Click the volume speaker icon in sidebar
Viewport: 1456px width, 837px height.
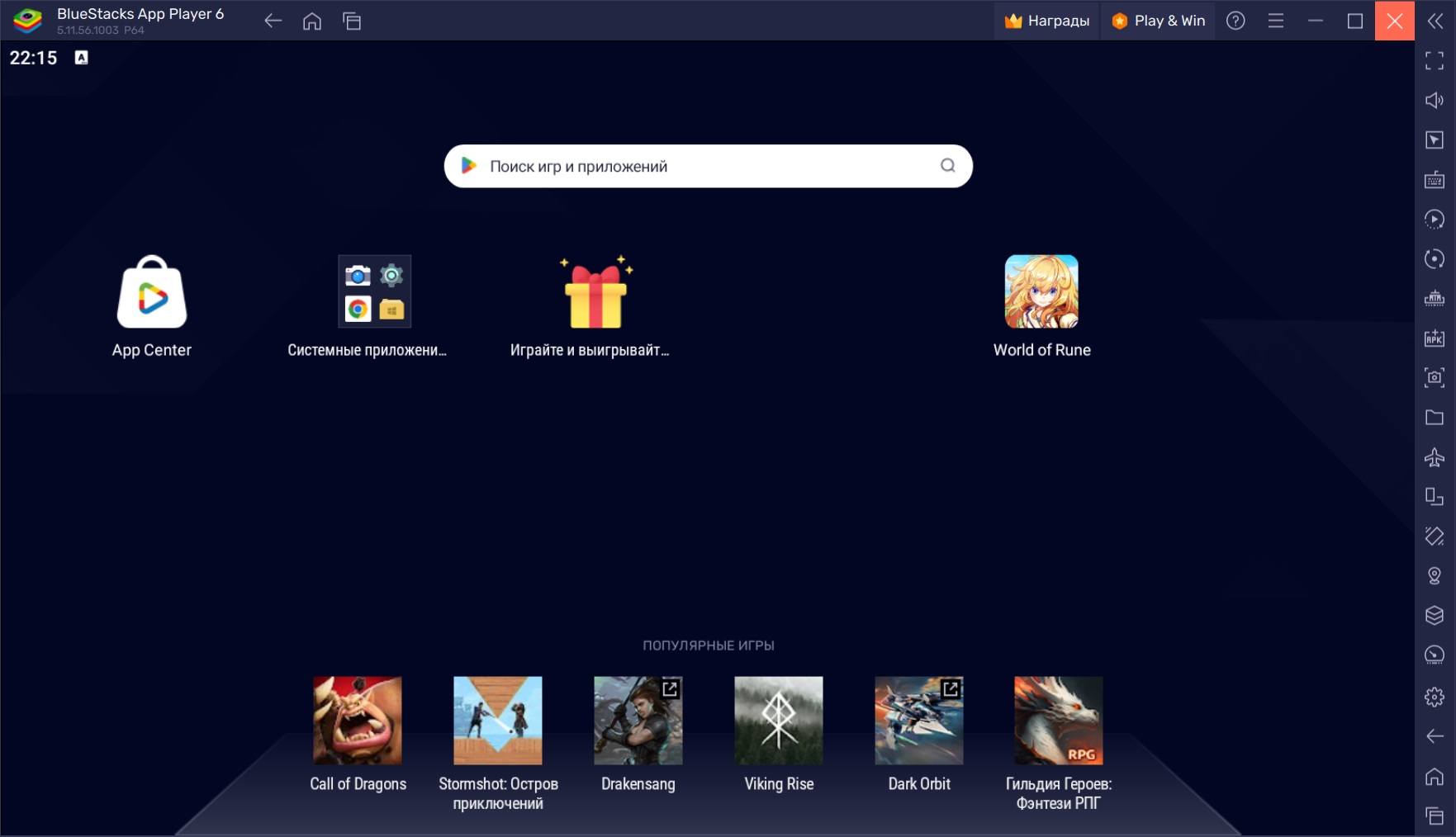pos(1435,100)
